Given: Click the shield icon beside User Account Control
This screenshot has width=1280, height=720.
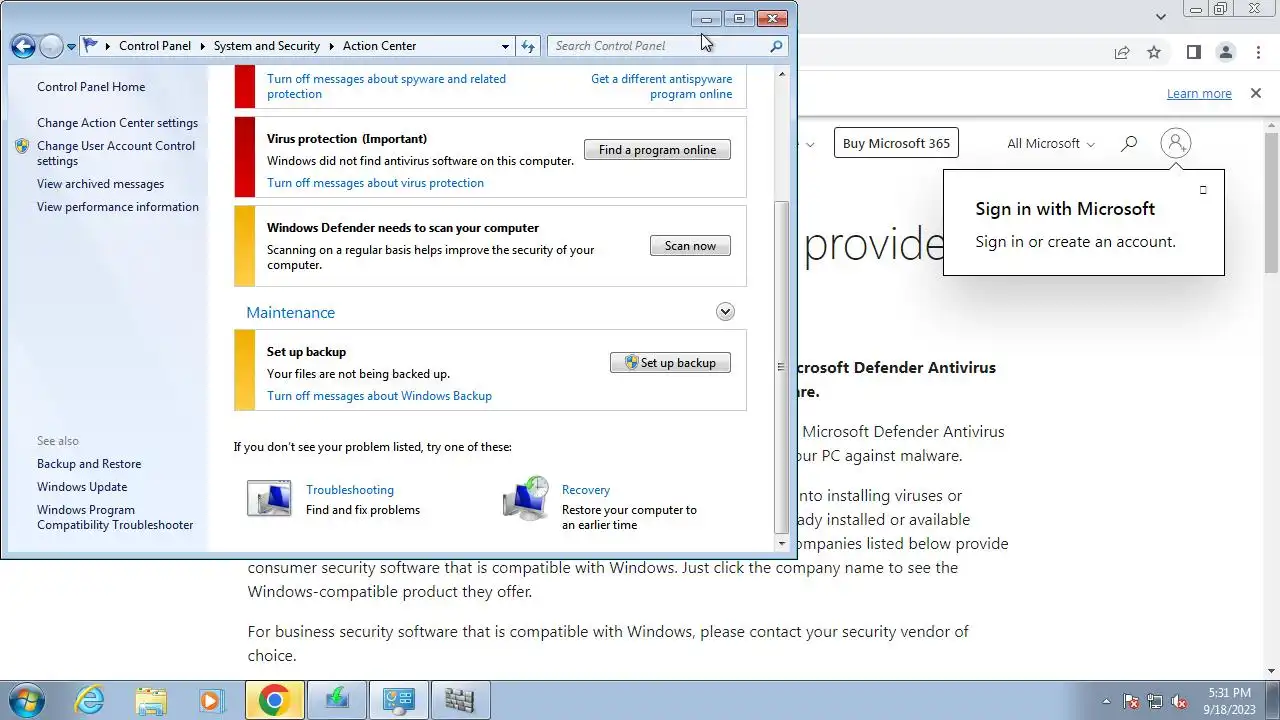Looking at the screenshot, I should click(x=22, y=146).
